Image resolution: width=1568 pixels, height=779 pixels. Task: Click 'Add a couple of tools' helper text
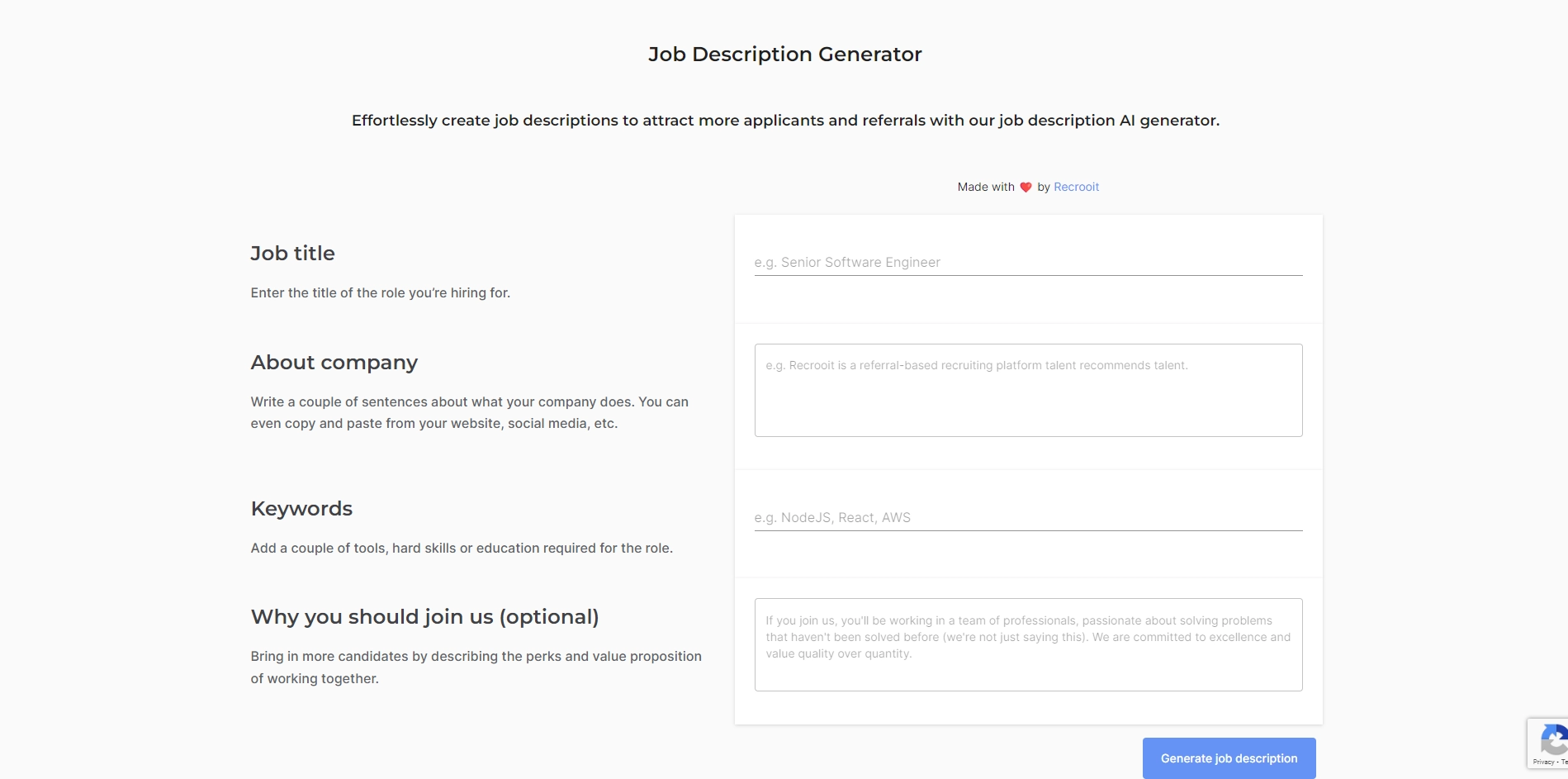point(462,549)
